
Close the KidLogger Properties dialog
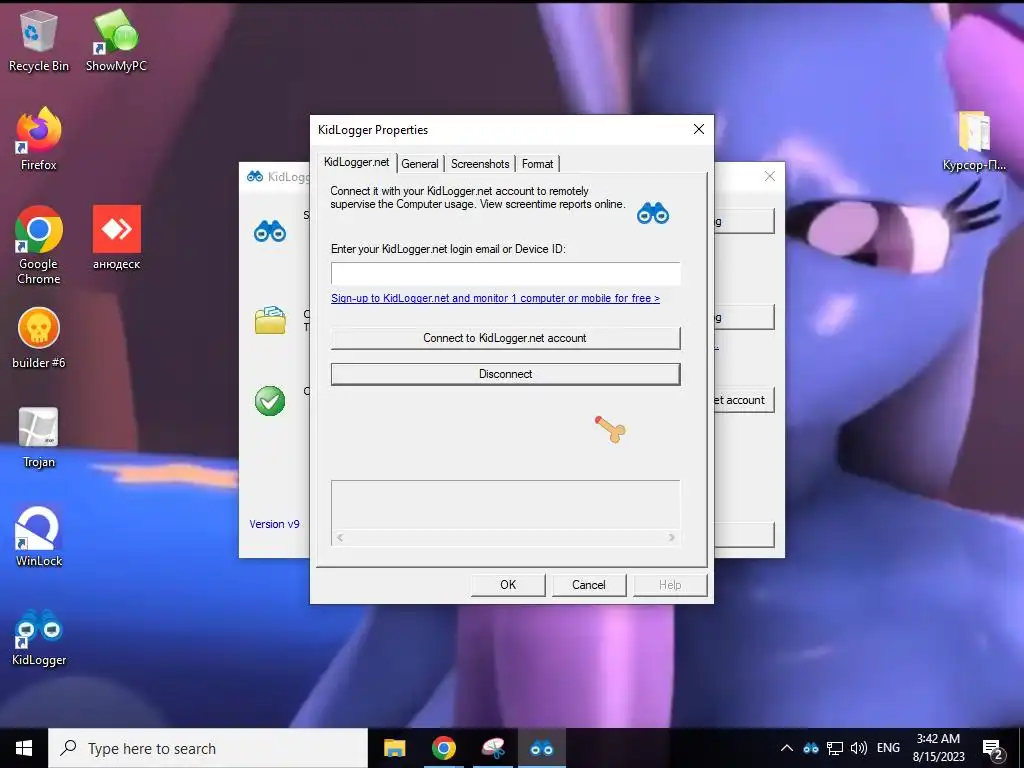coord(699,129)
